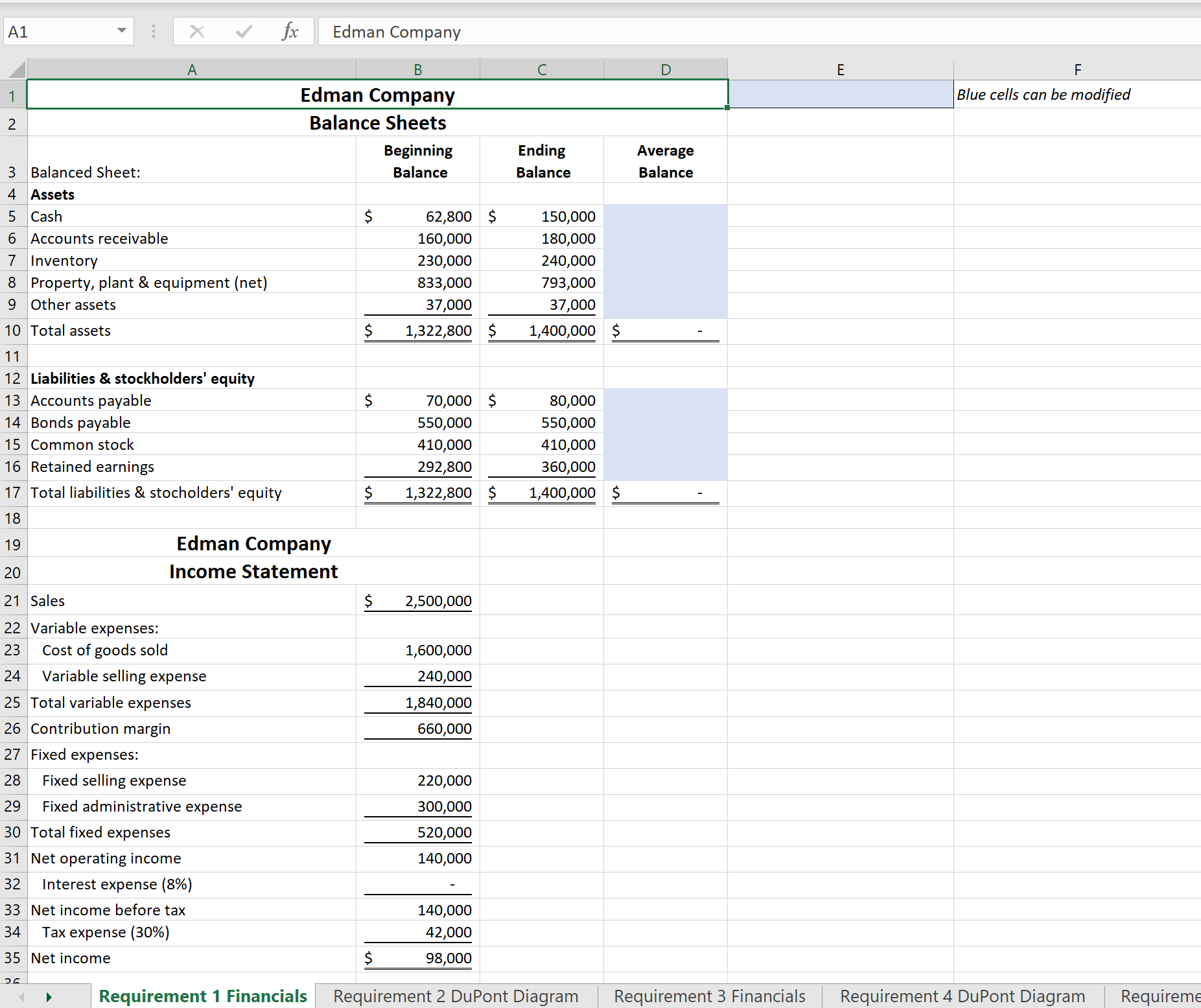Click the Insert Function (fx) icon

tap(290, 31)
